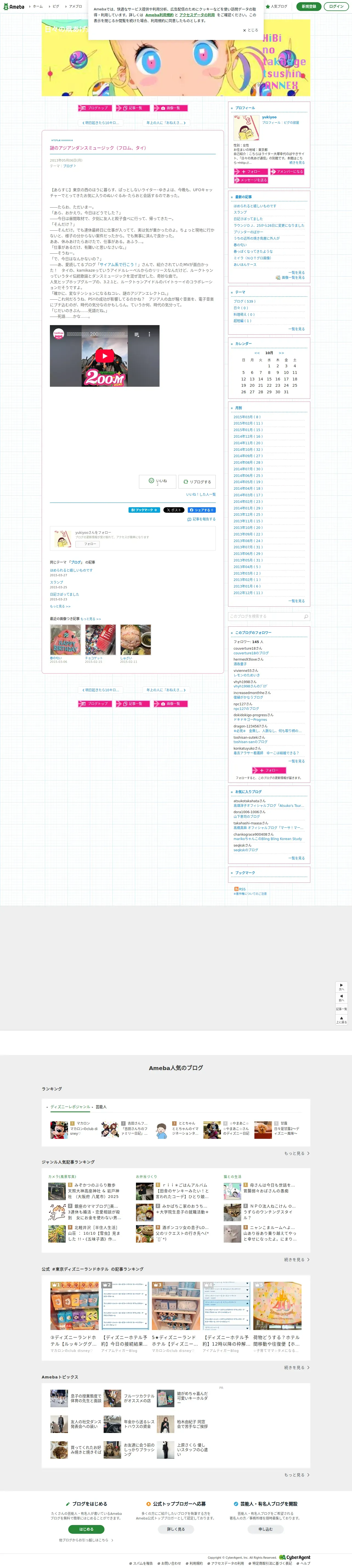This screenshot has height=1568, width=352.
Task: Click the メッセージを送る button
Action: 250,180
